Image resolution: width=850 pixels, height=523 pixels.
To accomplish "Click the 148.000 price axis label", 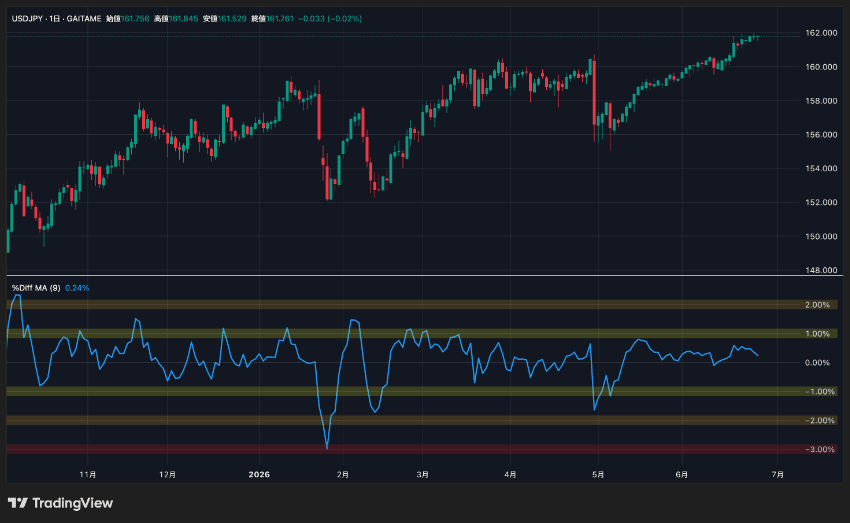I will coord(821,270).
